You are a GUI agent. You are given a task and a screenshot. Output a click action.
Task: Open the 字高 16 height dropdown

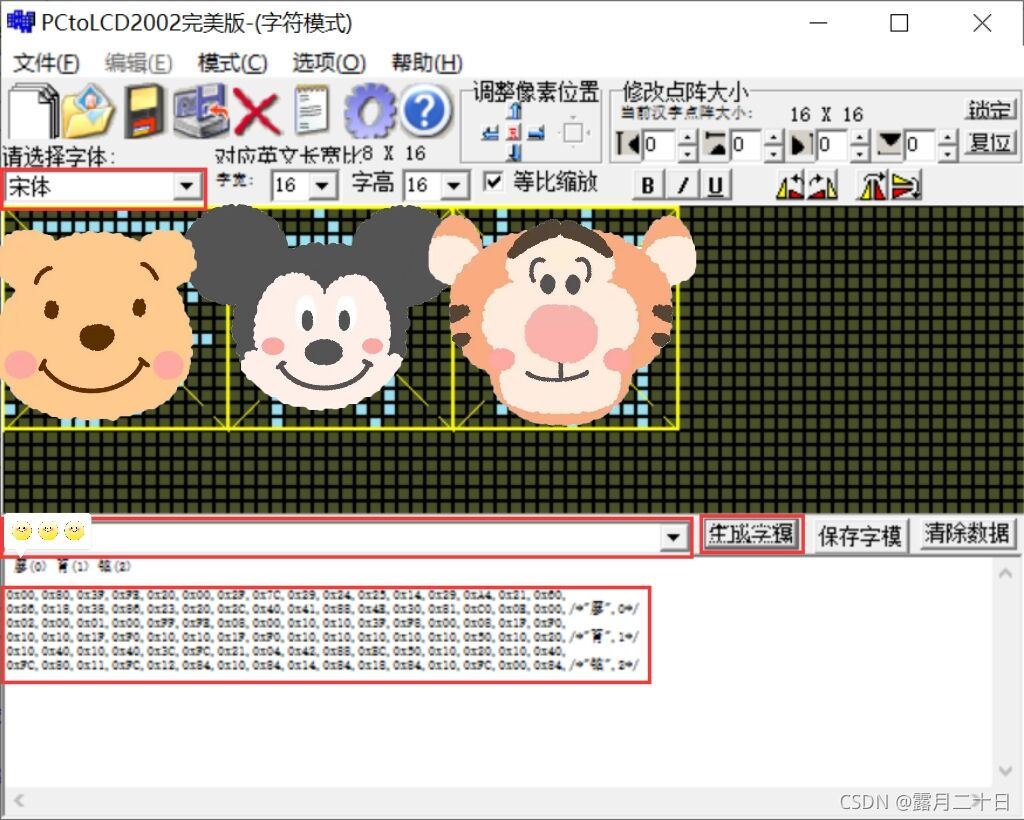click(x=454, y=186)
